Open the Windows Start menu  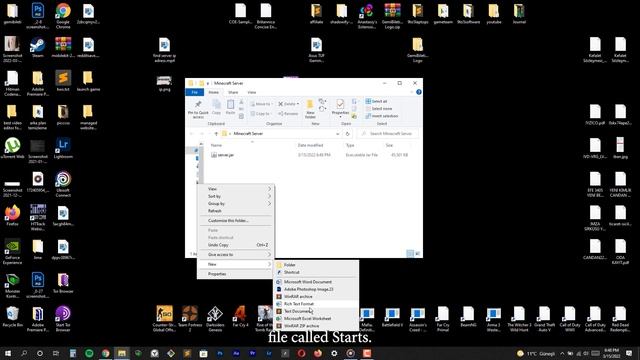[x=7, y=353]
